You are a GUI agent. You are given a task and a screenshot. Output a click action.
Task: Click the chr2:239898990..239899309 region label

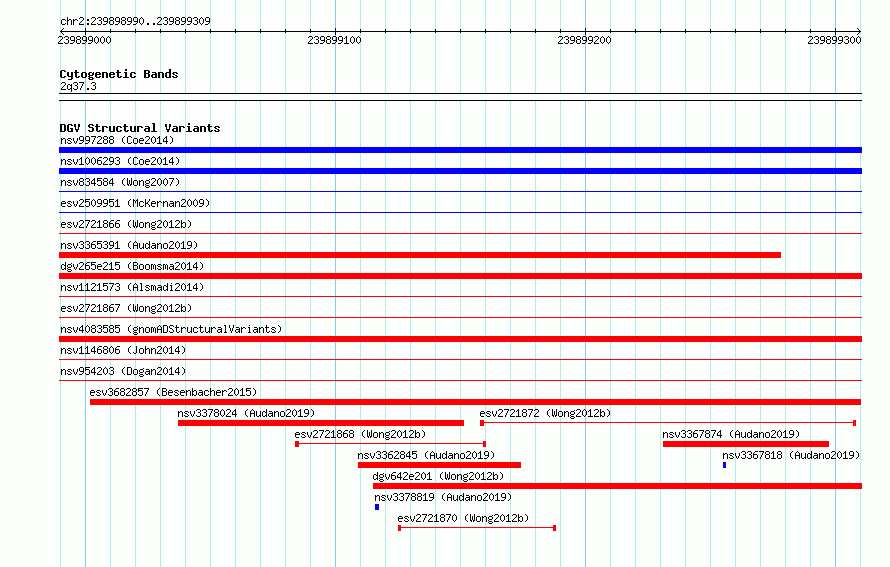135,21
